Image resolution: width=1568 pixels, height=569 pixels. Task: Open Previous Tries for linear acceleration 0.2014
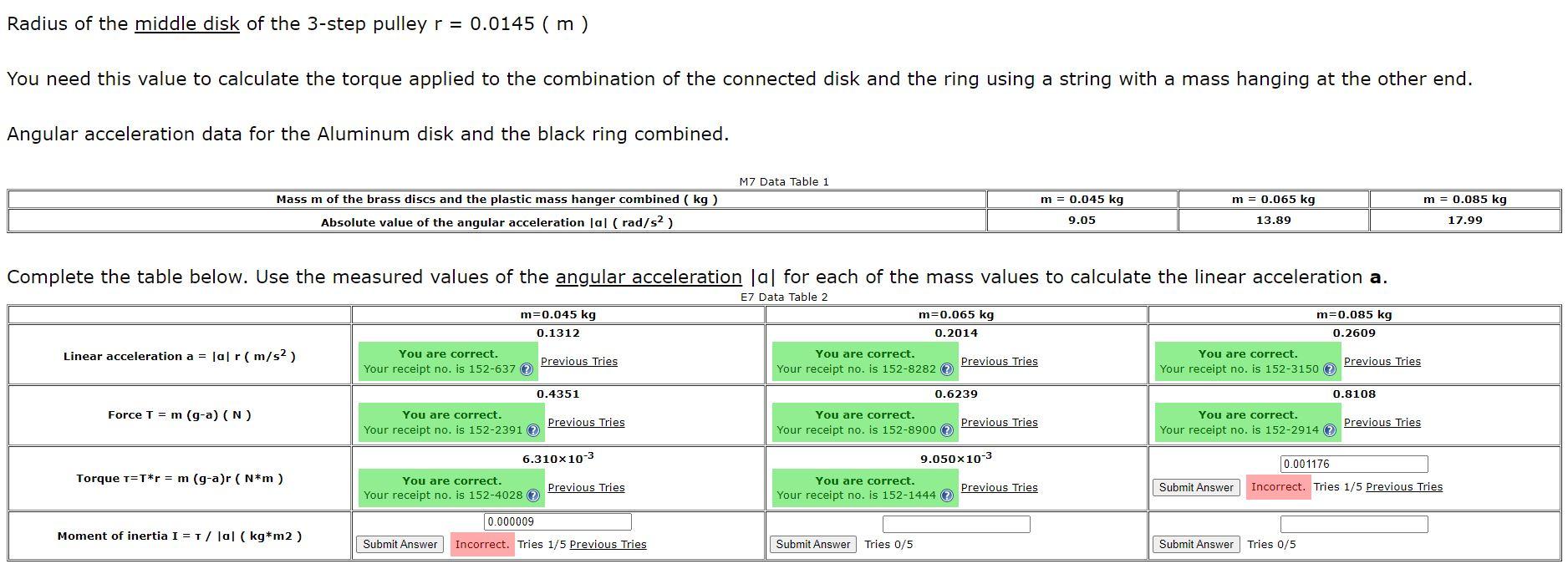point(1000,362)
